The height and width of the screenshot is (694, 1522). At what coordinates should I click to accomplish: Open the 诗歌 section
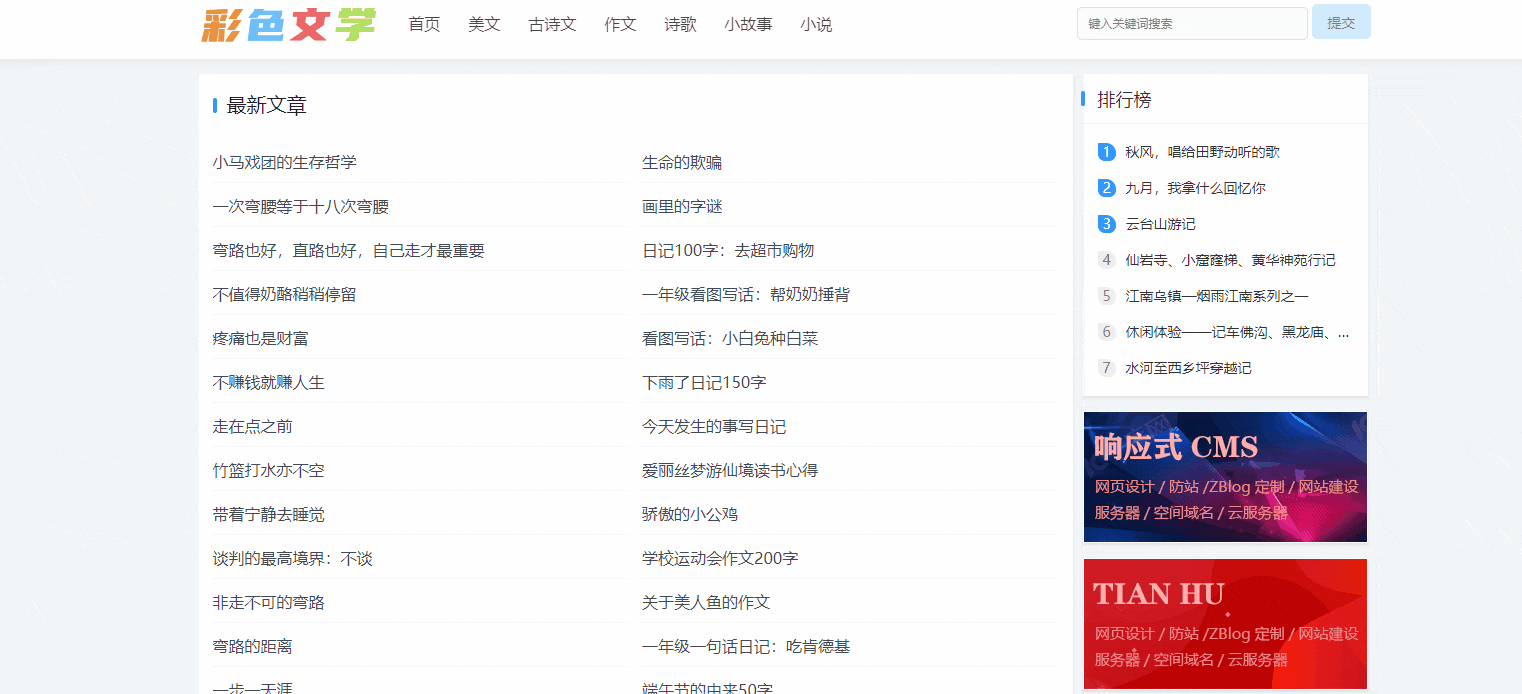click(x=680, y=24)
